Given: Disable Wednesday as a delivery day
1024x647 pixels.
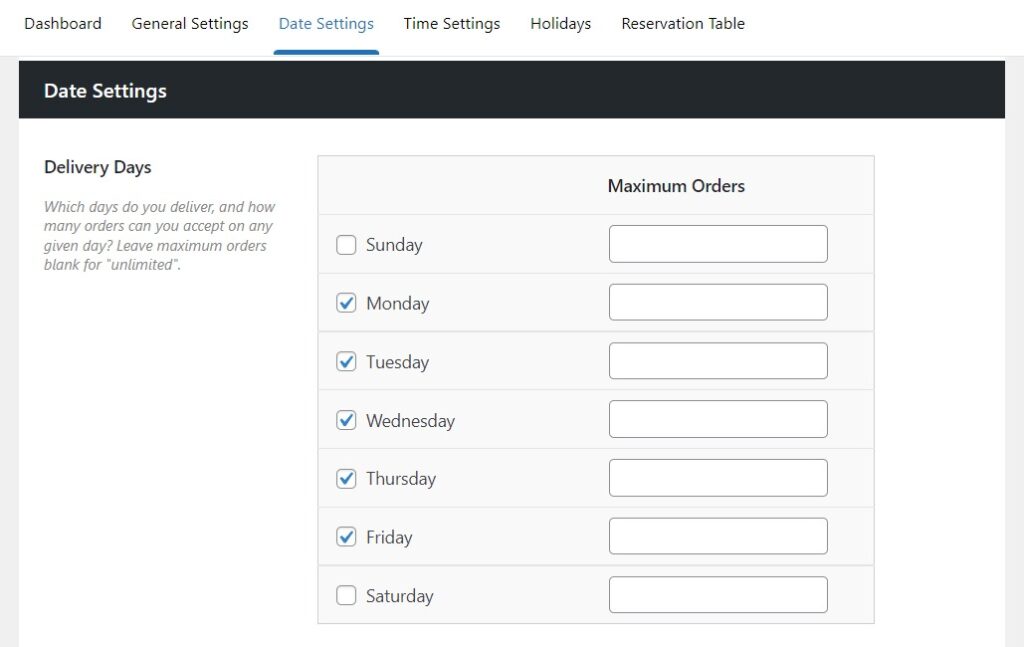Looking at the screenshot, I should tap(346, 419).
